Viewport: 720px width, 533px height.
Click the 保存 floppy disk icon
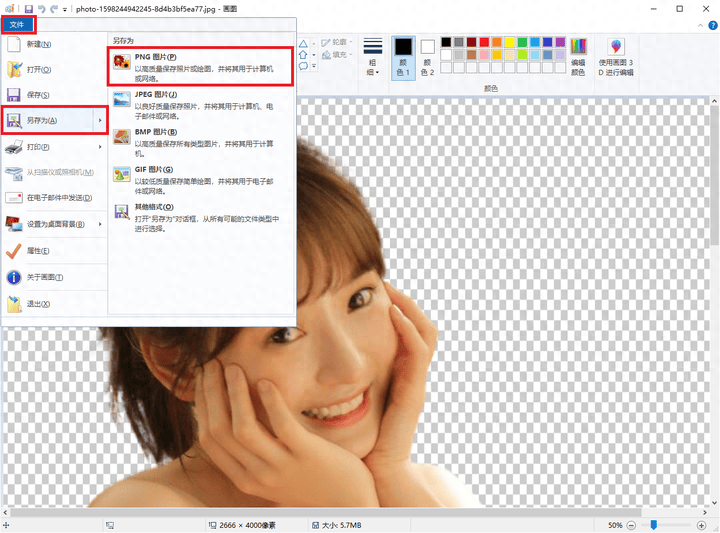point(14,95)
